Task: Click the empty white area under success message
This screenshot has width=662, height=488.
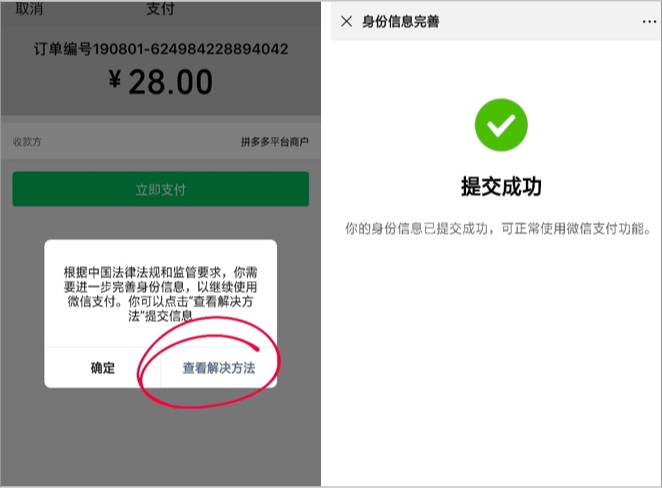Action: (x=496, y=359)
